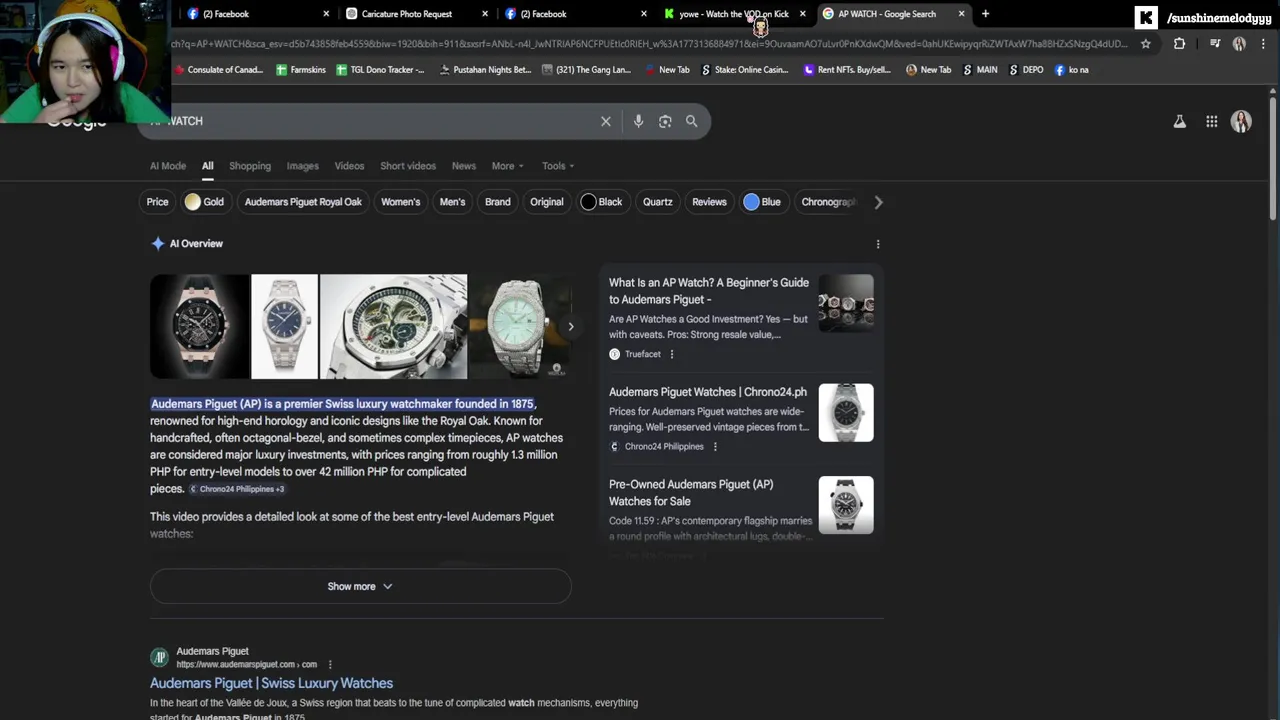The height and width of the screenshot is (720, 1280).
Task: Filter by the Blue color chip
Action: click(763, 202)
